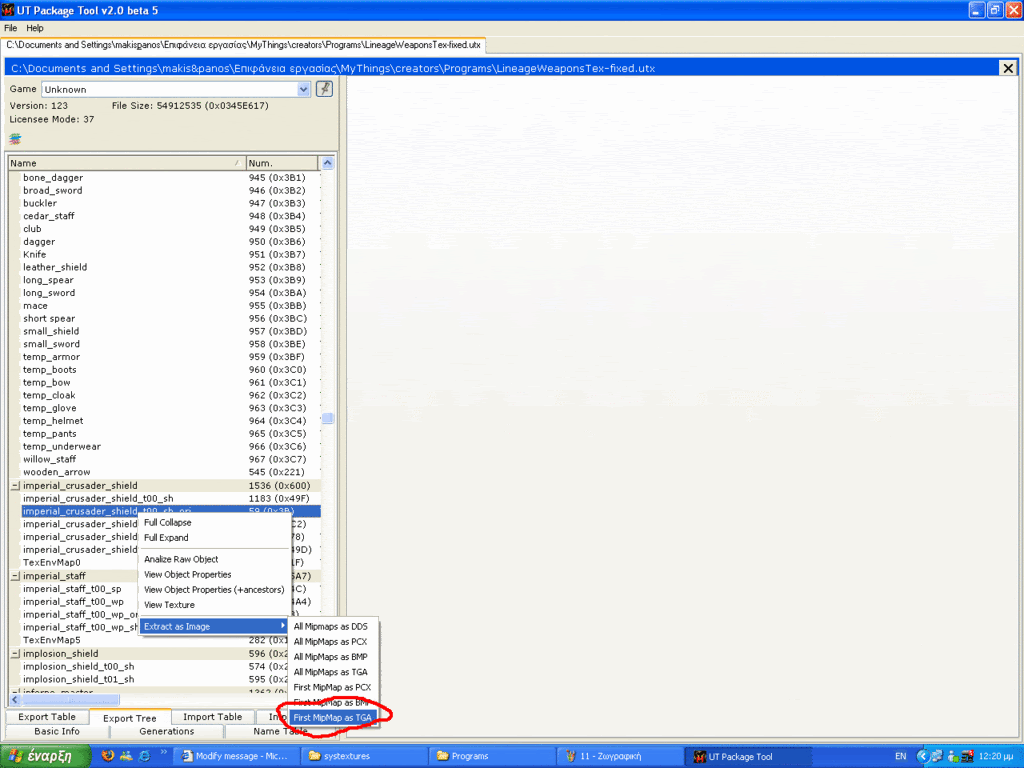This screenshot has width=1024, height=768.
Task: Collapse the implosion_shield tree group
Action: click(x=15, y=654)
